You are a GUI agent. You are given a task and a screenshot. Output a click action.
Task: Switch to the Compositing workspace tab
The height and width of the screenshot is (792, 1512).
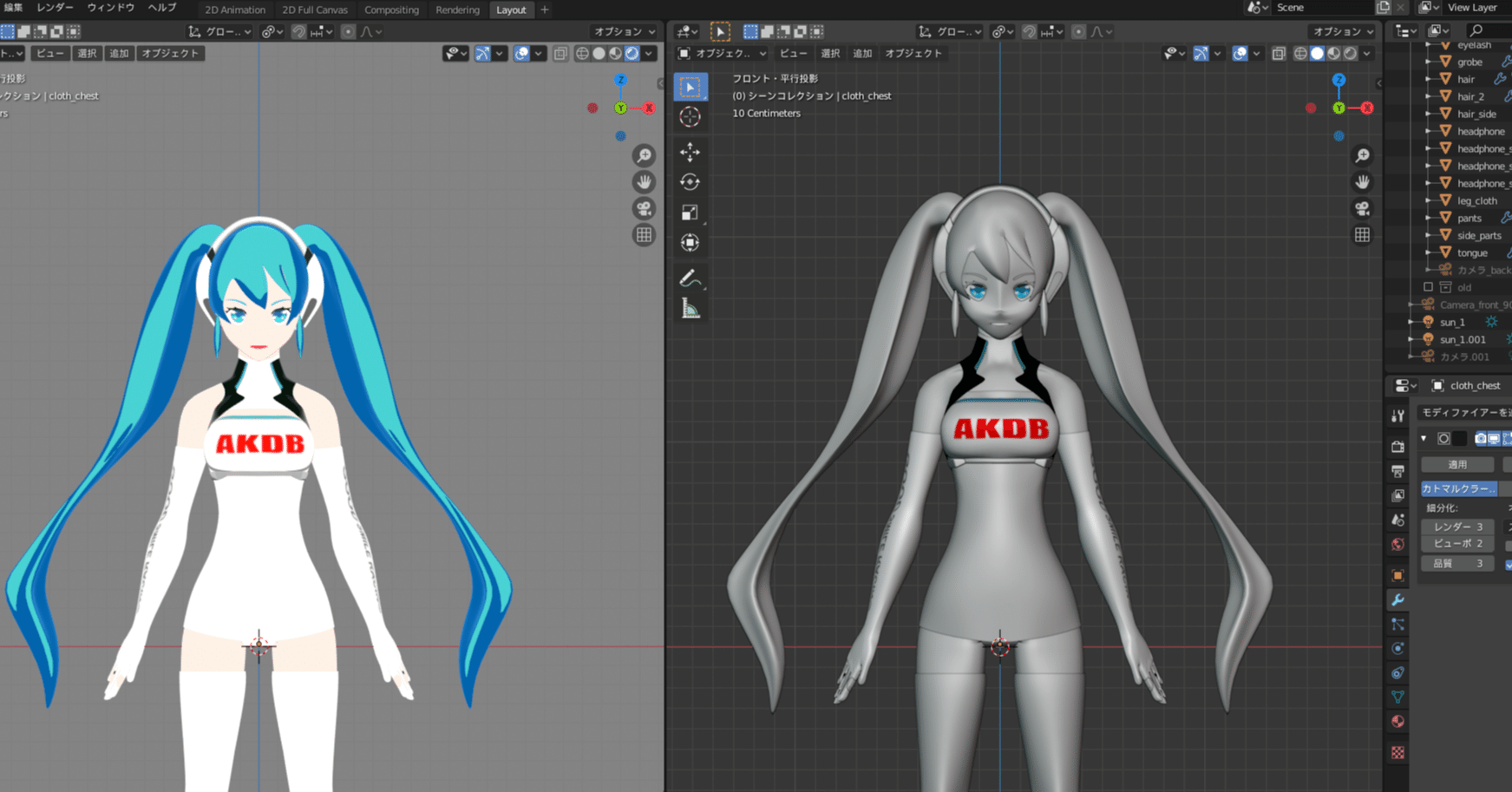pyautogui.click(x=392, y=10)
